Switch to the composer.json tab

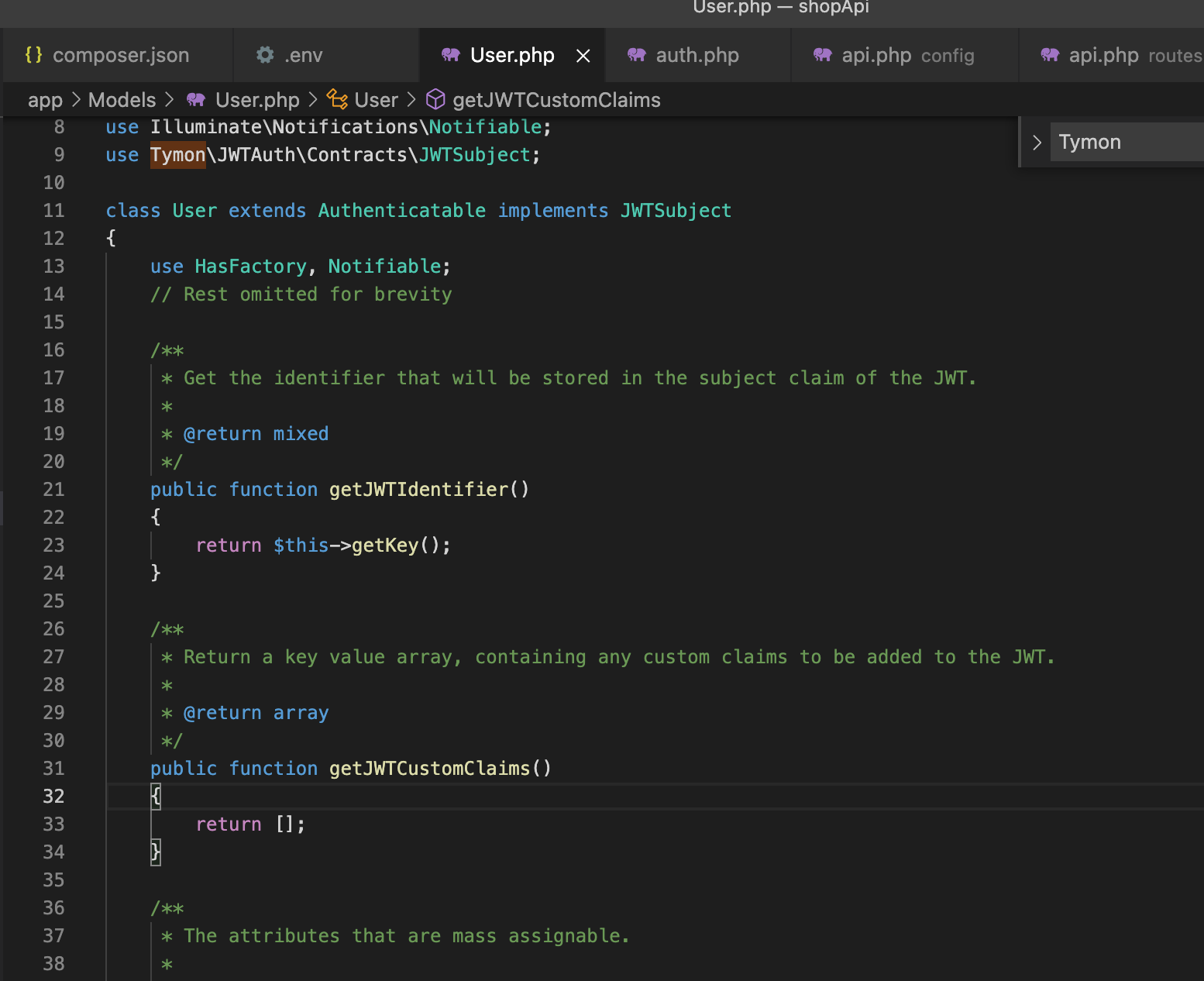[117, 55]
